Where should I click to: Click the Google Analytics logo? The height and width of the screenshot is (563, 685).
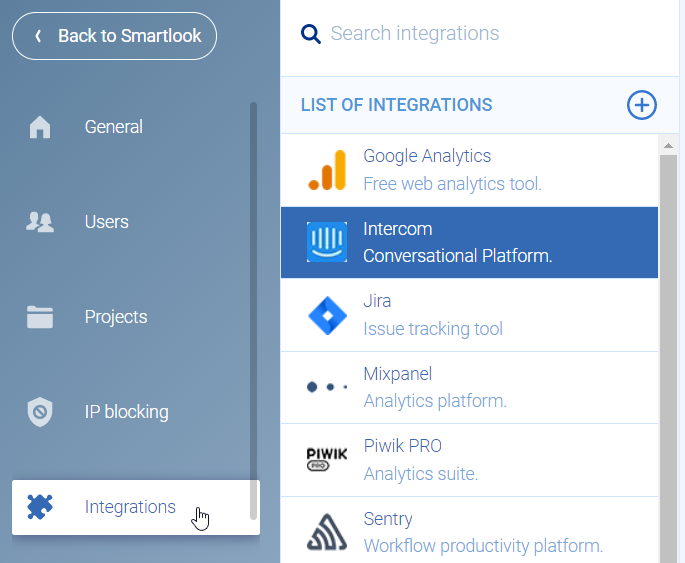coord(327,170)
